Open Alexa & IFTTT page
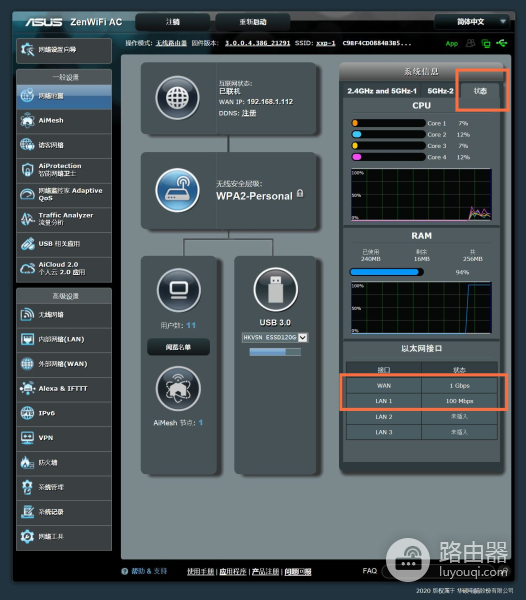Viewport: 526px width, 600px height. click(64, 389)
